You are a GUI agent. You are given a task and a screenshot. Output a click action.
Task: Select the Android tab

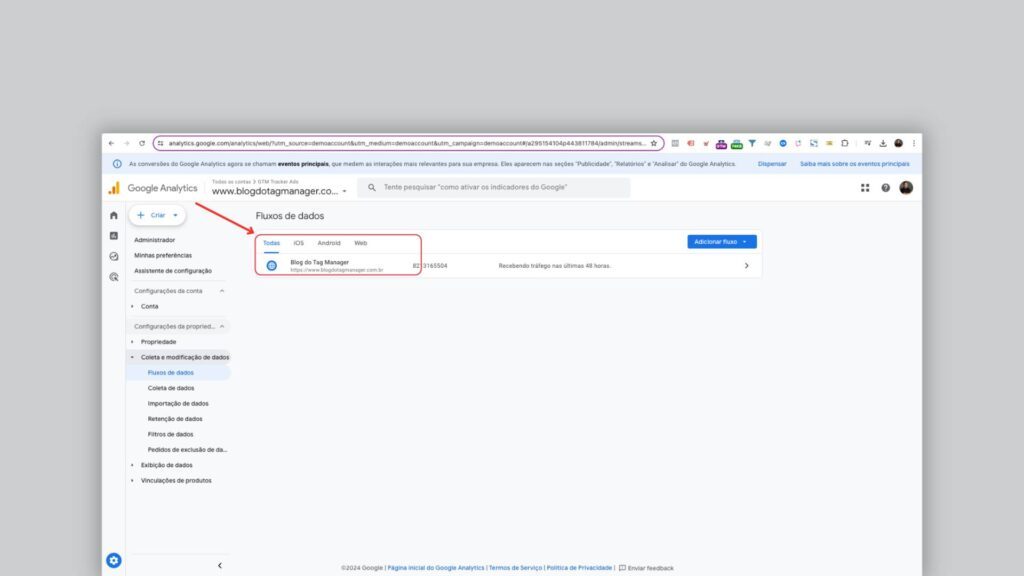pyautogui.click(x=328, y=243)
